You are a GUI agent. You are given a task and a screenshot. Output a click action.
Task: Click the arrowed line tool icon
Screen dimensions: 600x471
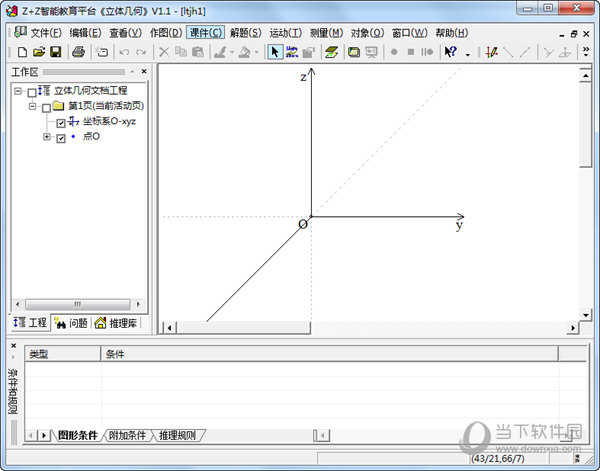tap(525, 52)
